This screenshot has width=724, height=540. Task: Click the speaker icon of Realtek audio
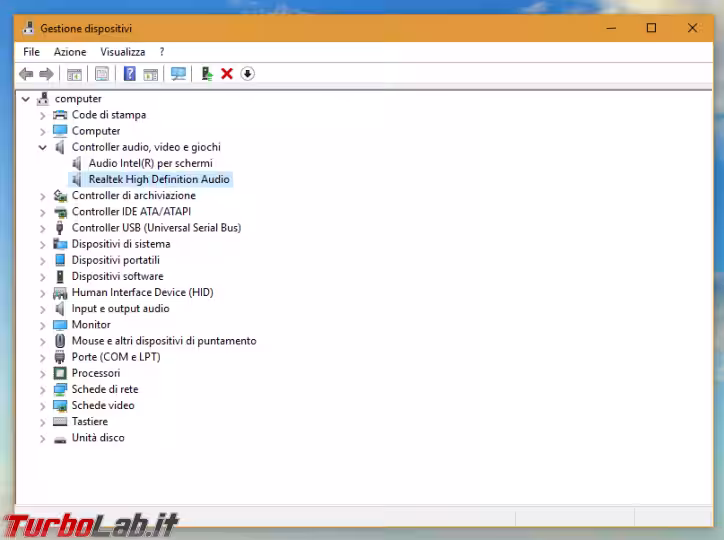tap(77, 180)
